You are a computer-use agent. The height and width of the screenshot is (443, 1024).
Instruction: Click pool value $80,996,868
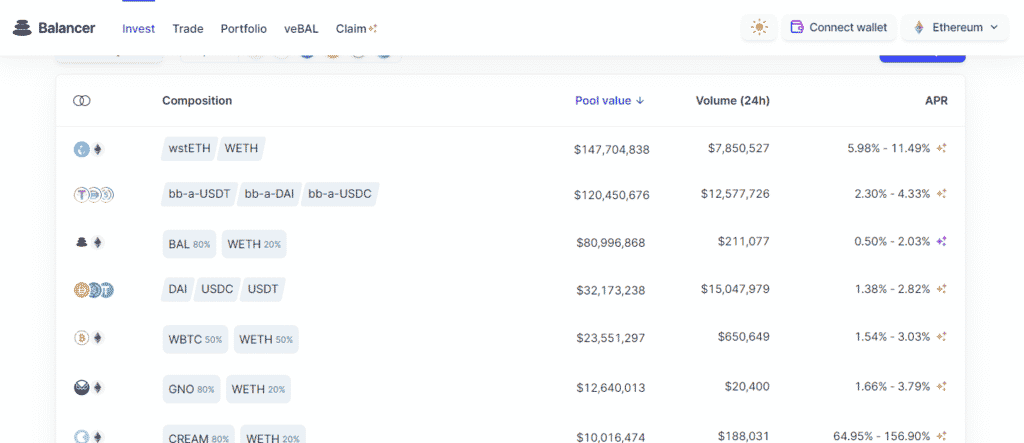point(611,242)
